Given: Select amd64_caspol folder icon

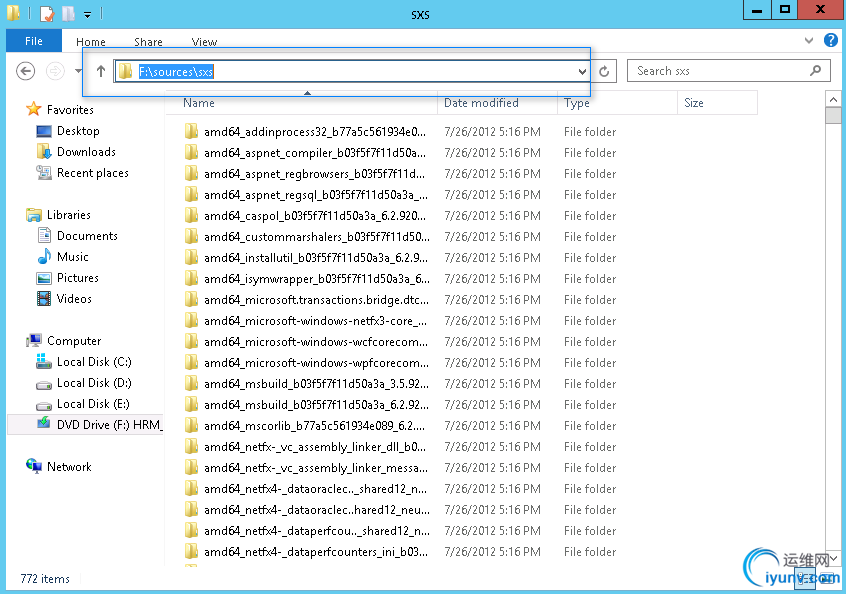Looking at the screenshot, I should [191, 215].
